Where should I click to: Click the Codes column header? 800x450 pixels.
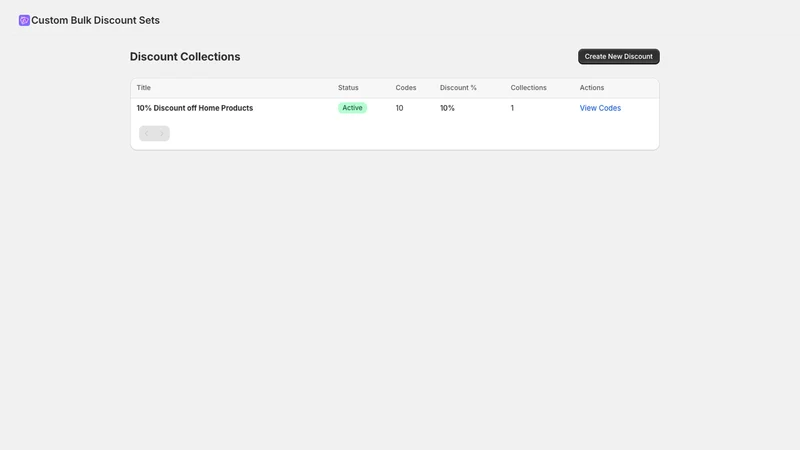[x=406, y=88]
